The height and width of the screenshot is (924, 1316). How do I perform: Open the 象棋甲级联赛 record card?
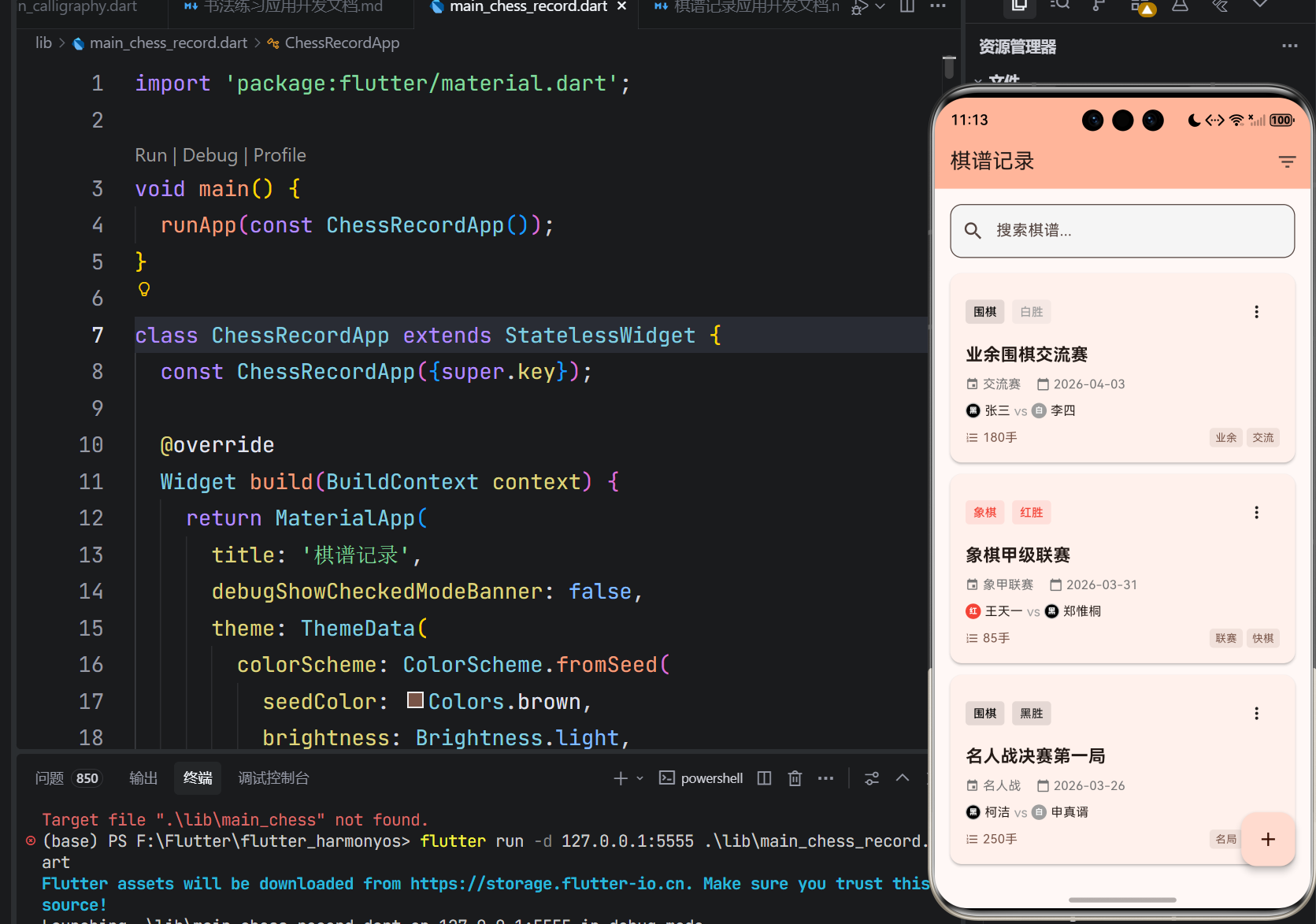(1122, 569)
